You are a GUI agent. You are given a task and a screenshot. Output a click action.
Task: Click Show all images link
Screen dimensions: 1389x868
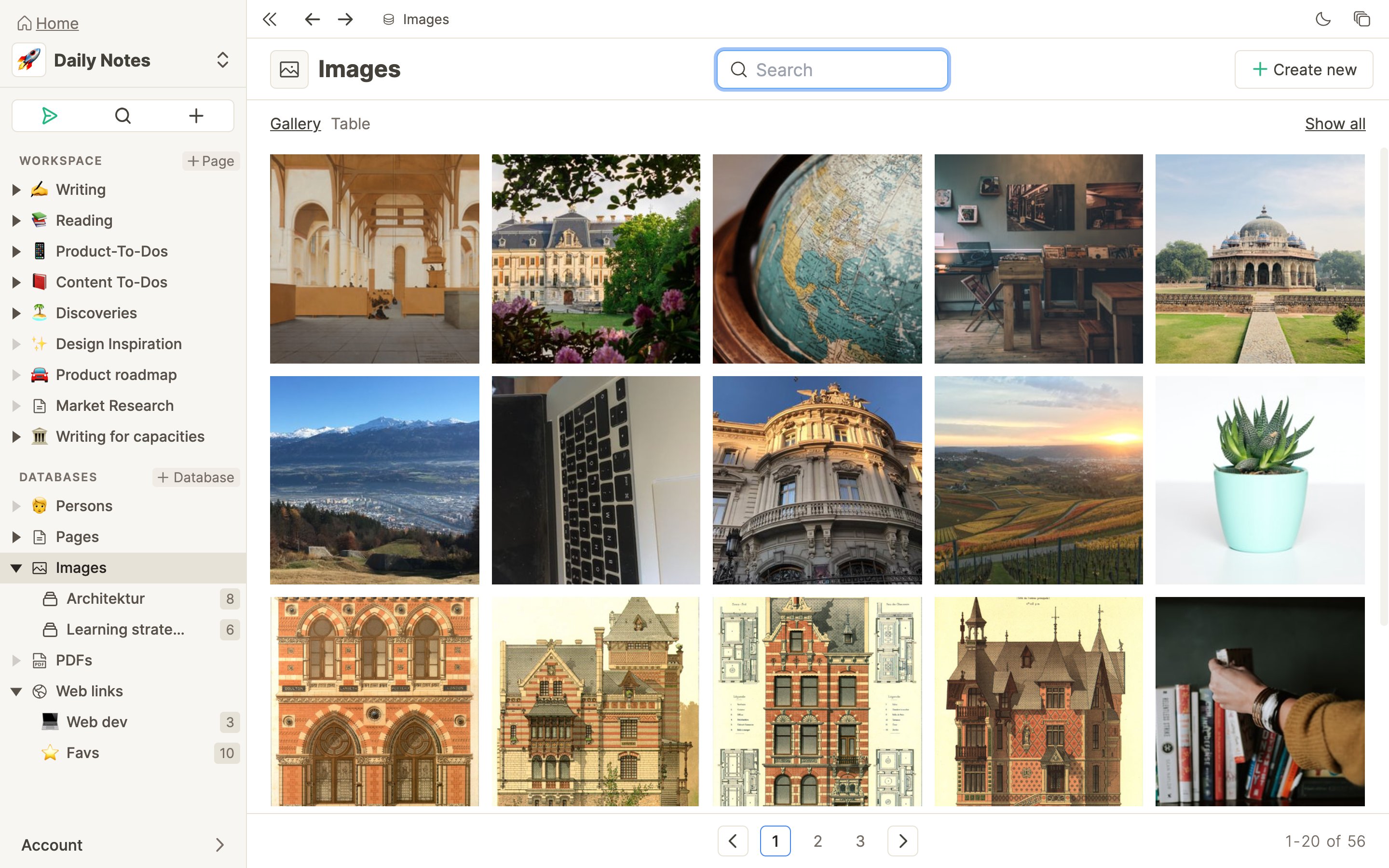tap(1335, 122)
